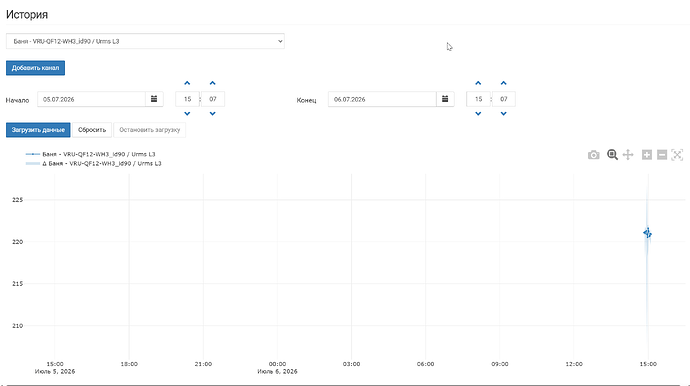Download plot as image camera icon
Image resolution: width=690 pixels, height=386 pixels.
593,155
